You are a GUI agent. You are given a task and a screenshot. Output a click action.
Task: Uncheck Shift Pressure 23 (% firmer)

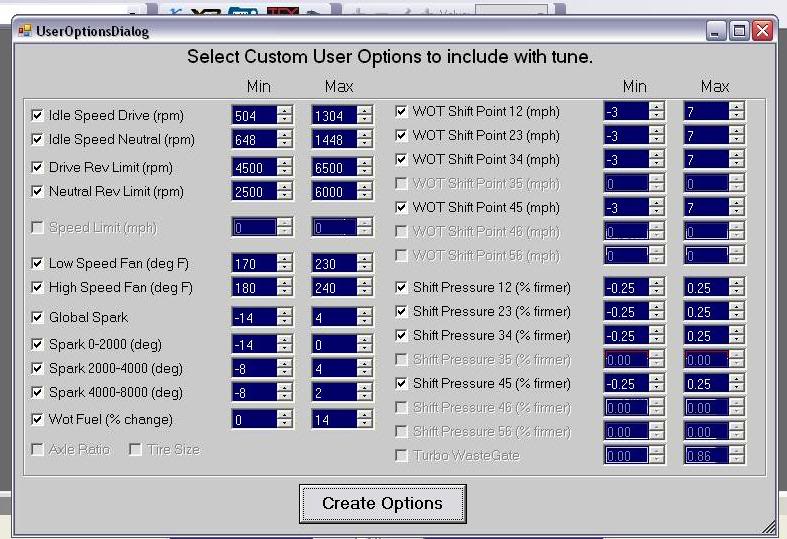401,312
